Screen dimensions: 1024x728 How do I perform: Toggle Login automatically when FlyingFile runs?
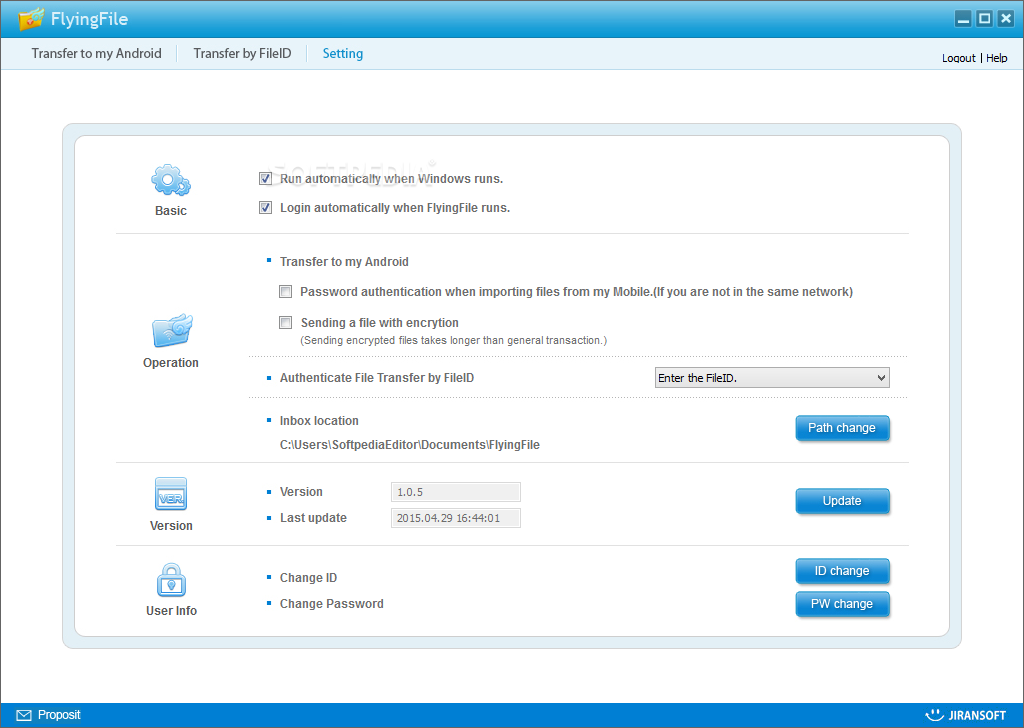click(x=265, y=208)
